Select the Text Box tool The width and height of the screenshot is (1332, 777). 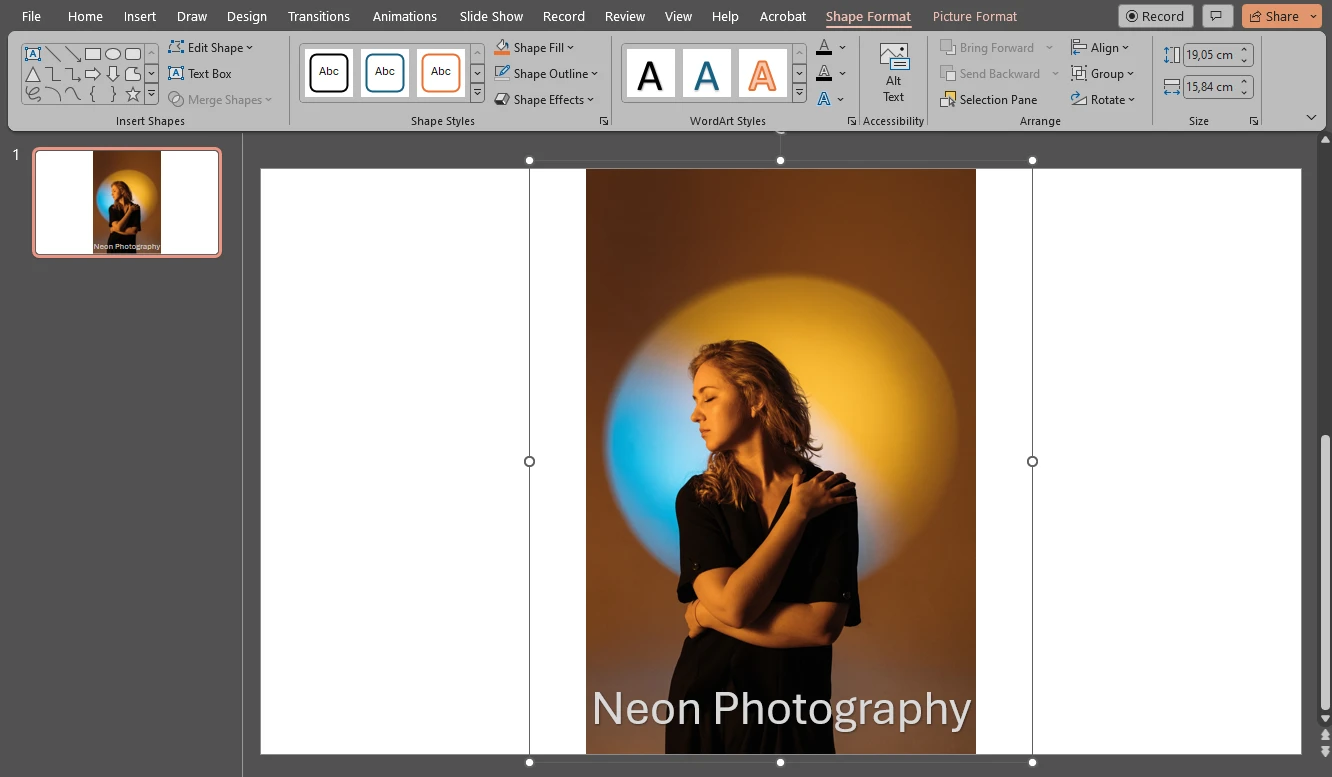(203, 73)
